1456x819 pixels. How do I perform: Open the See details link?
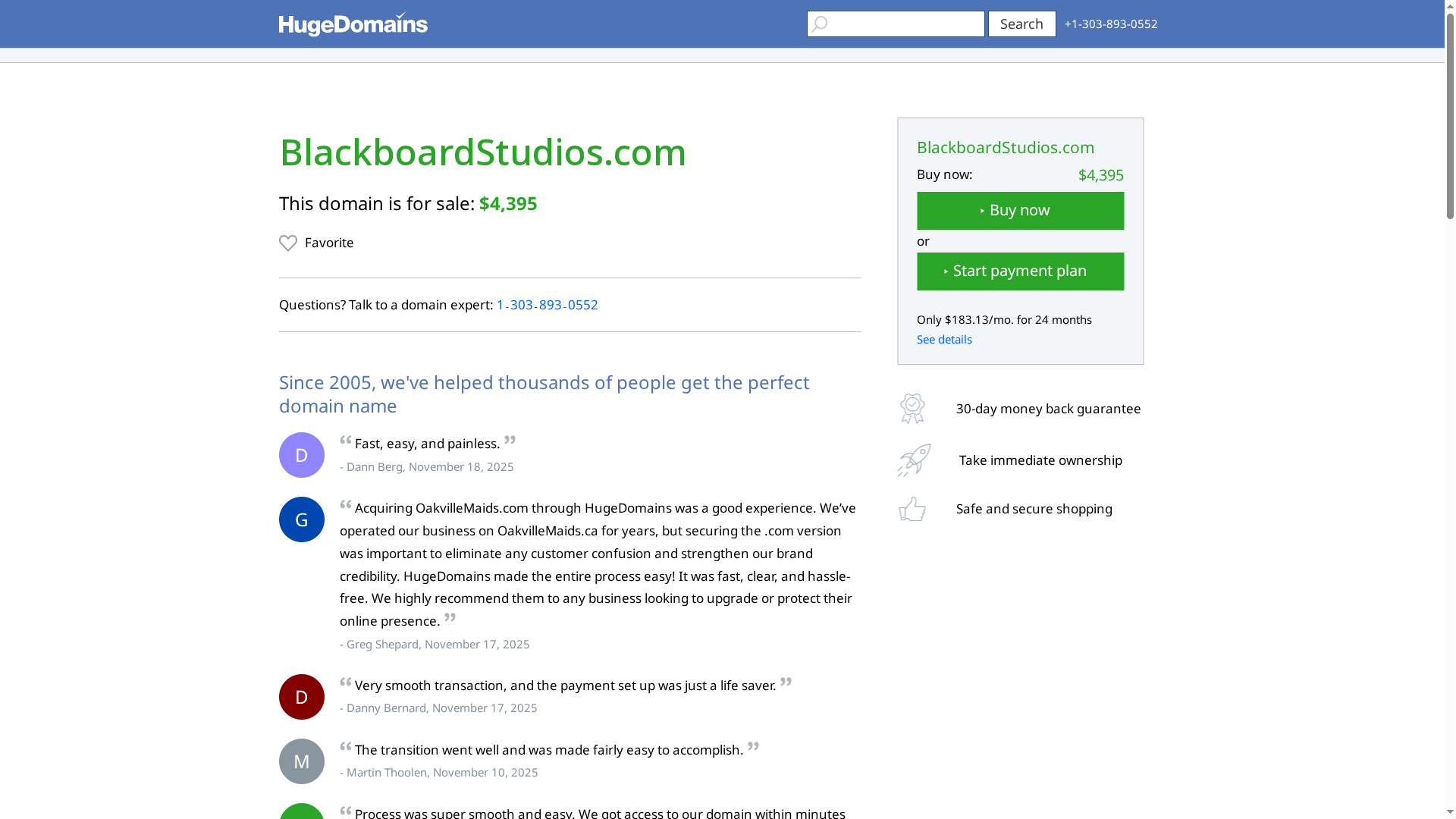point(943,339)
